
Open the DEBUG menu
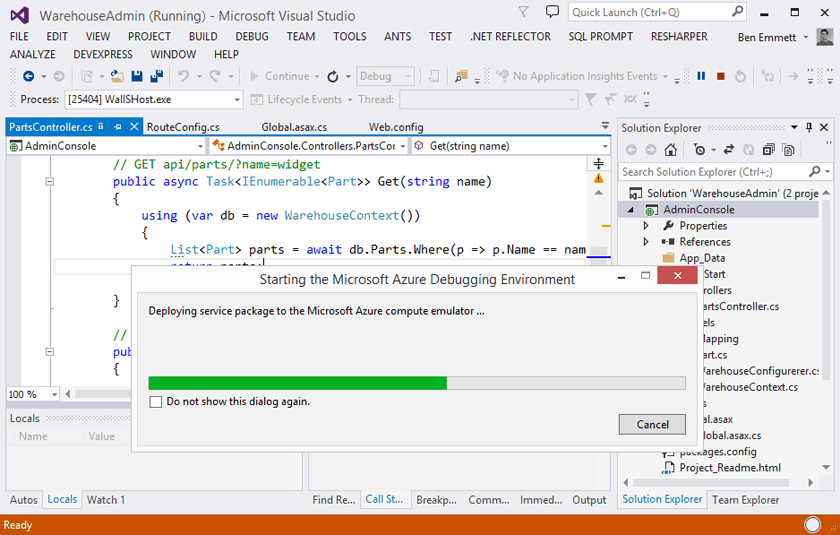point(252,36)
